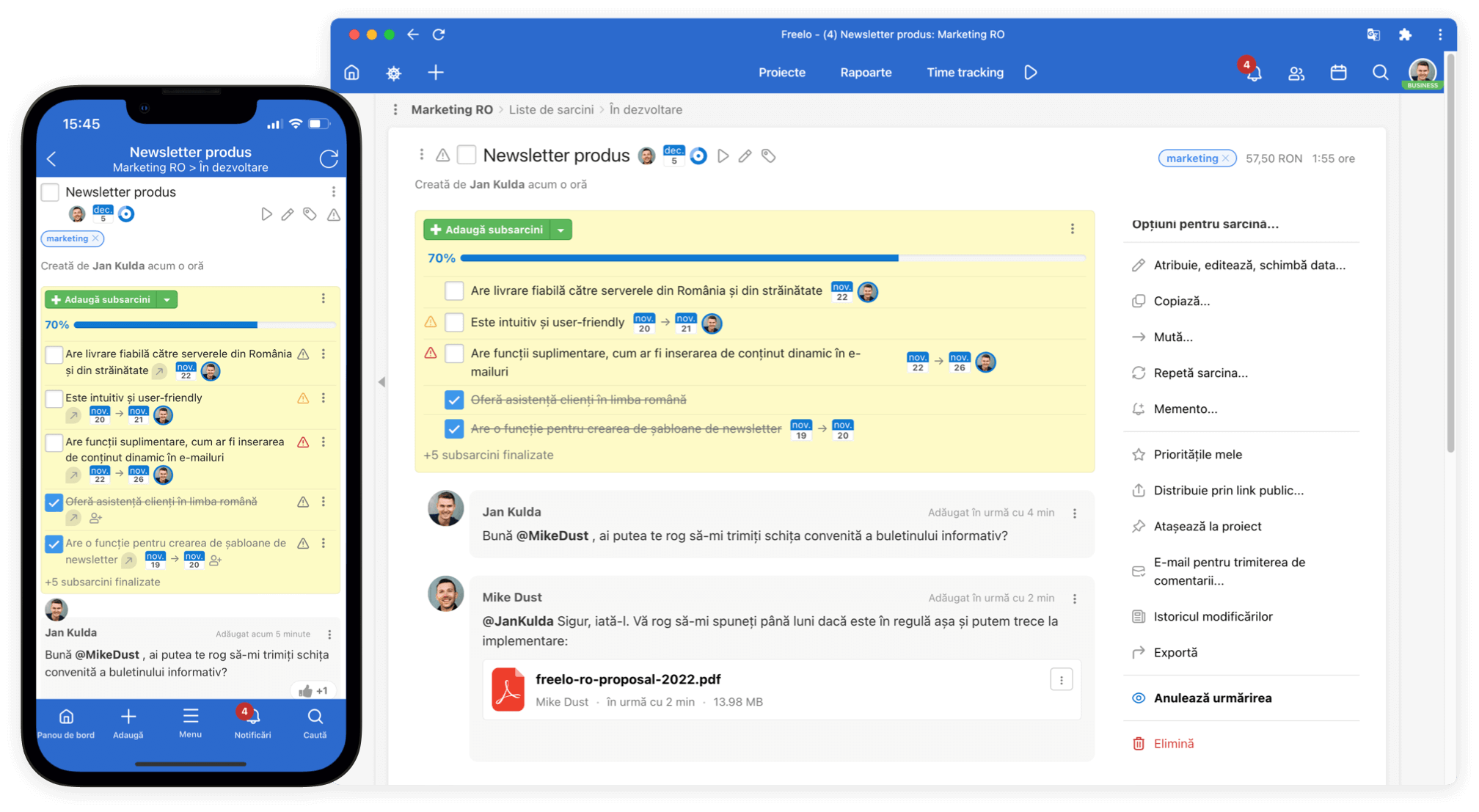1479x812 pixels.
Task: Tap Caută in phone bottom bar
Action: tap(315, 723)
